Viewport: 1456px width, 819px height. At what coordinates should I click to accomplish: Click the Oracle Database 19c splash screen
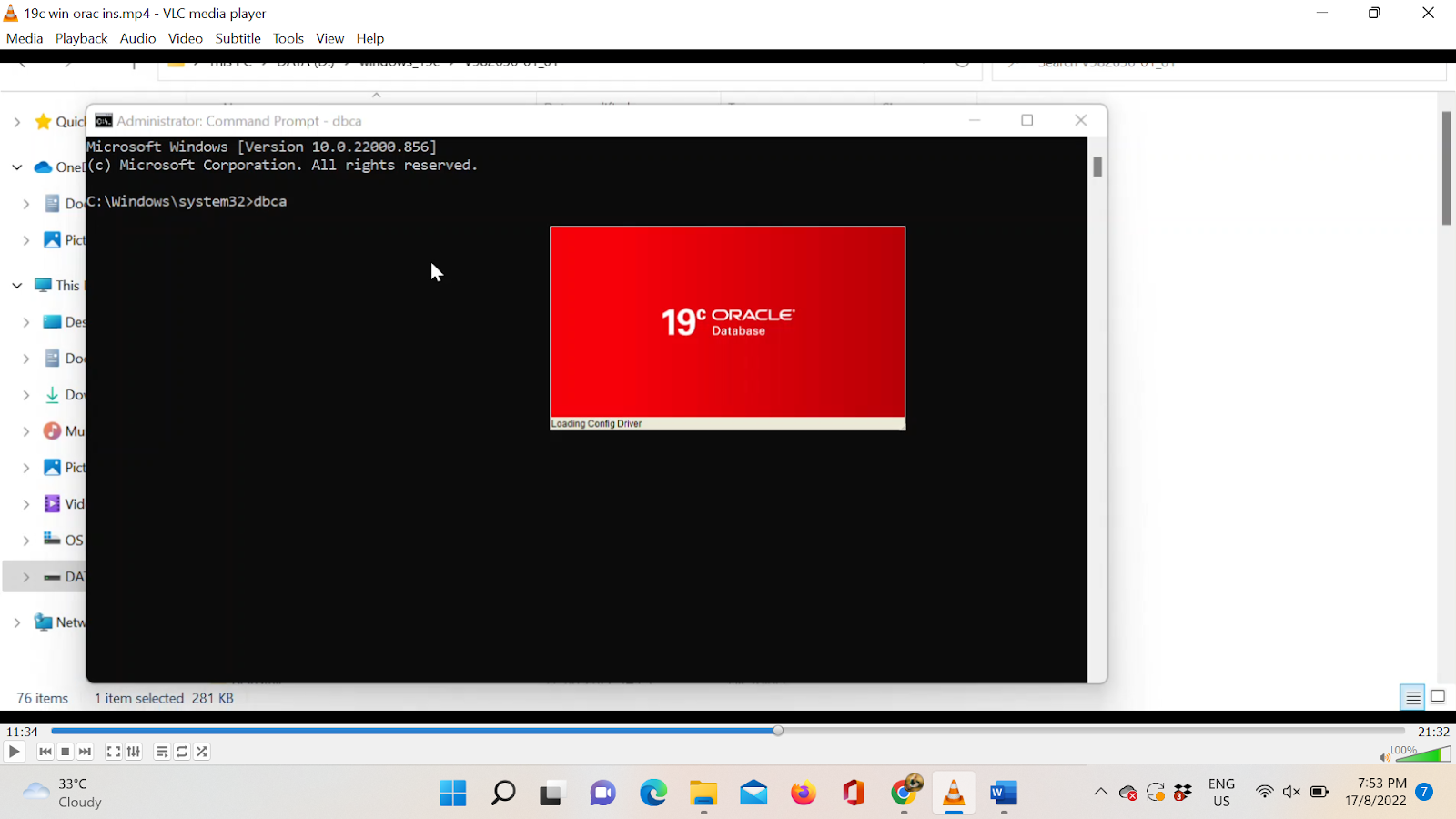coord(728,328)
